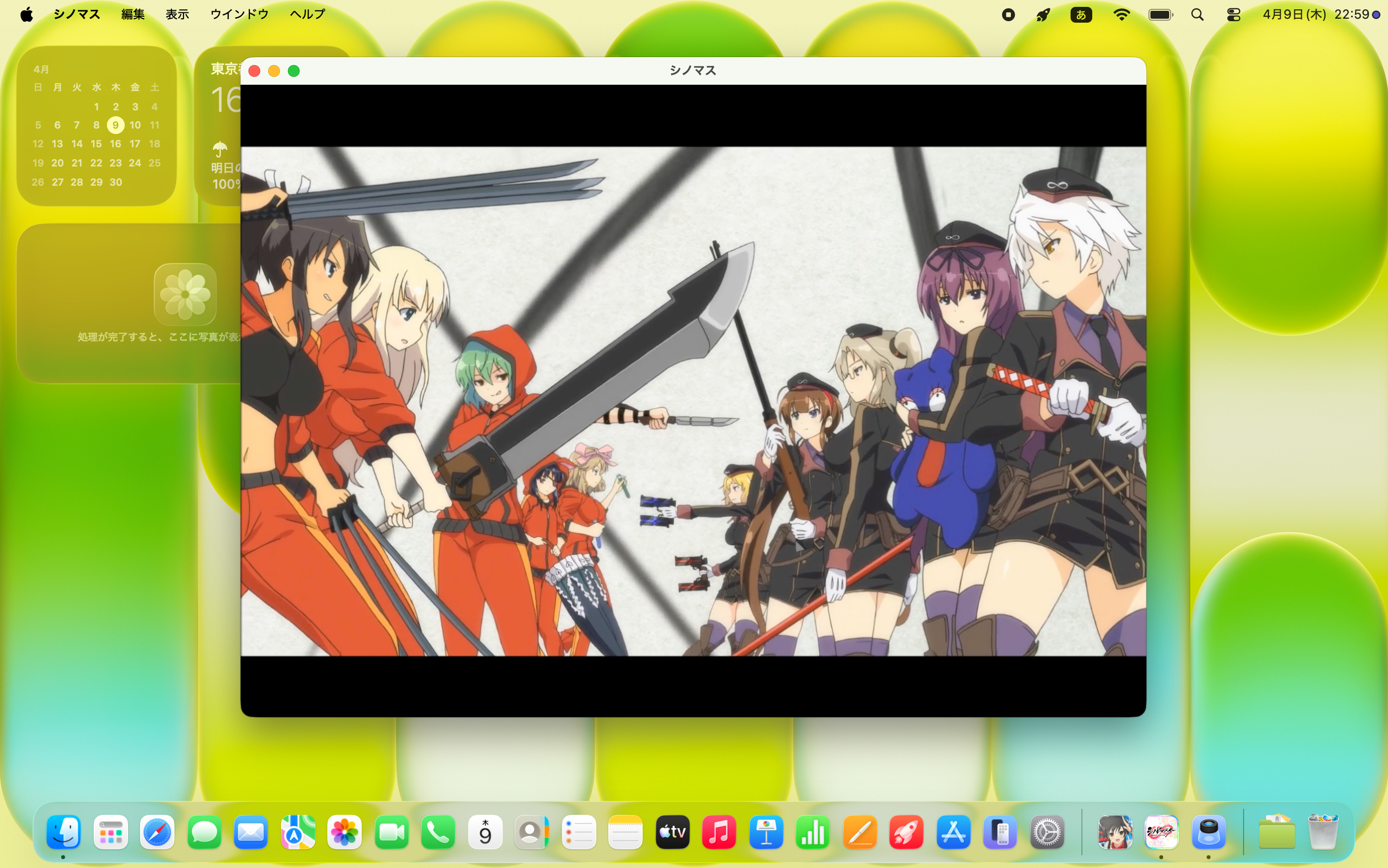This screenshot has width=1388, height=868.
Task: Click the rocket icon in the menu bar
Action: tap(1043, 15)
